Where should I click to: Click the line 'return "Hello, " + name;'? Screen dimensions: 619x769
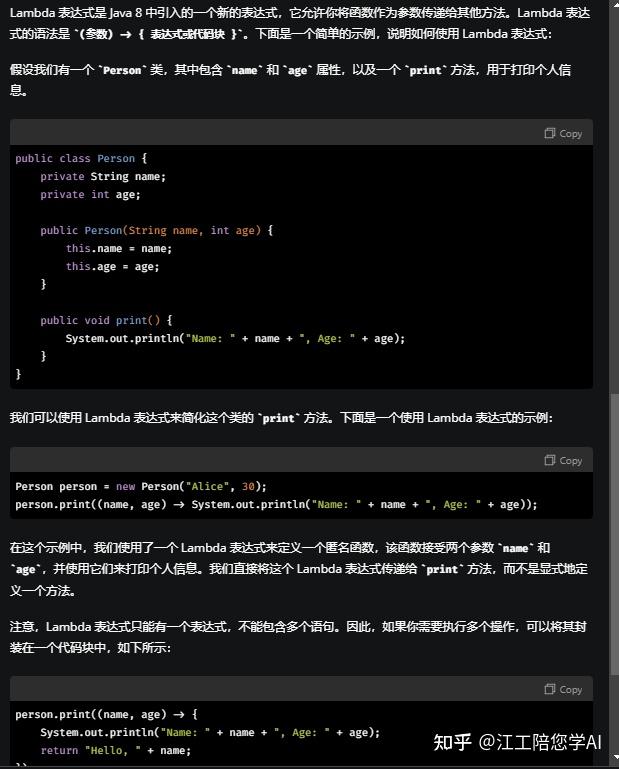click(x=115, y=750)
